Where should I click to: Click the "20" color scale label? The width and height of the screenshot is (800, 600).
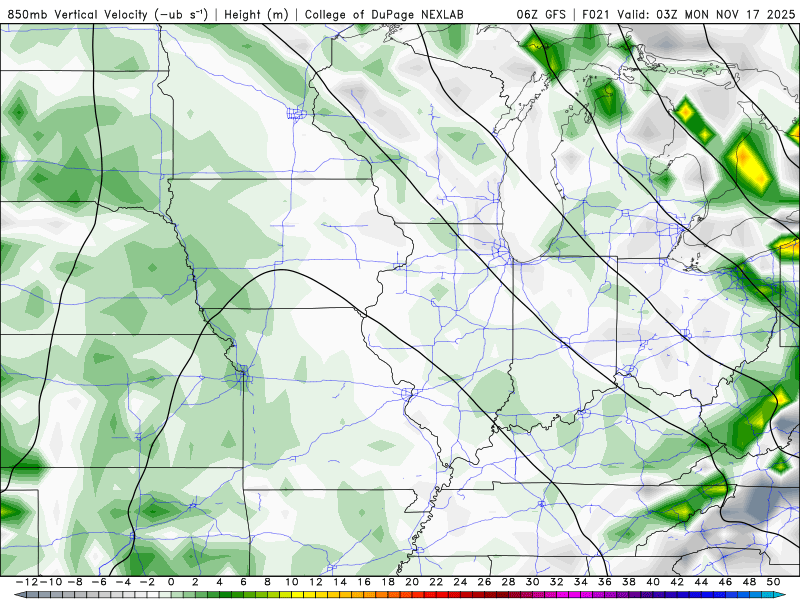[x=412, y=582]
